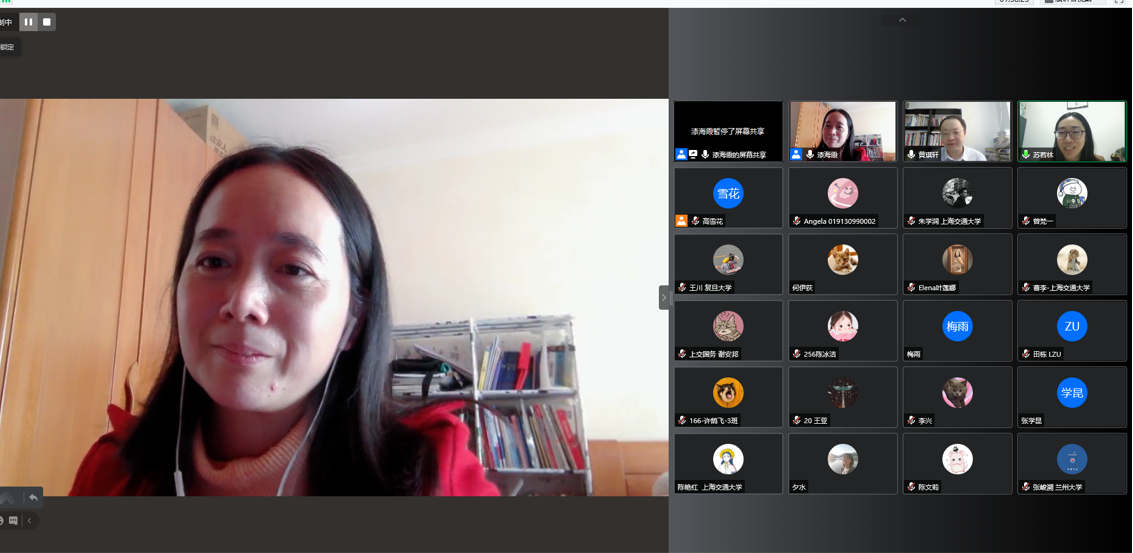Click muted mic on doll avatar tile 上海交通大学
The width and height of the screenshot is (1133, 553).
1025,287
